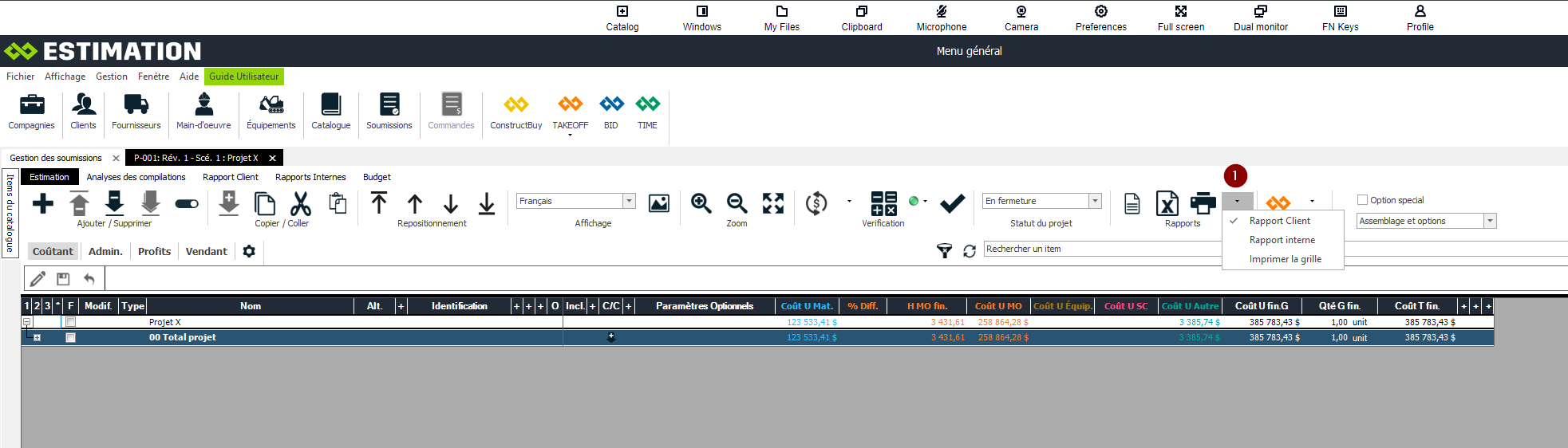
Task: Switch to the Budget tab
Action: click(x=377, y=177)
